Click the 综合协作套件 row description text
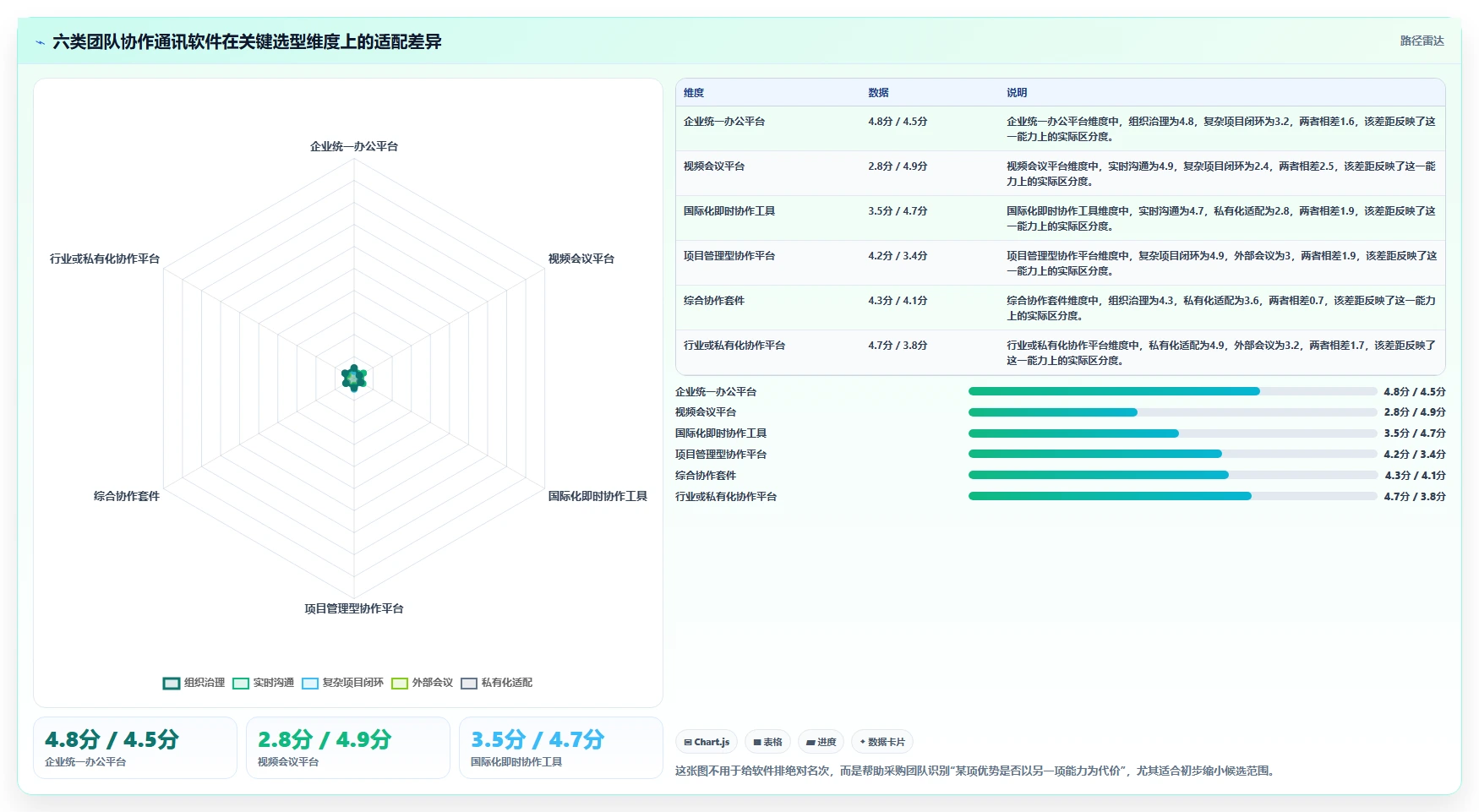This screenshot has height=812, width=1479. [x=1220, y=308]
